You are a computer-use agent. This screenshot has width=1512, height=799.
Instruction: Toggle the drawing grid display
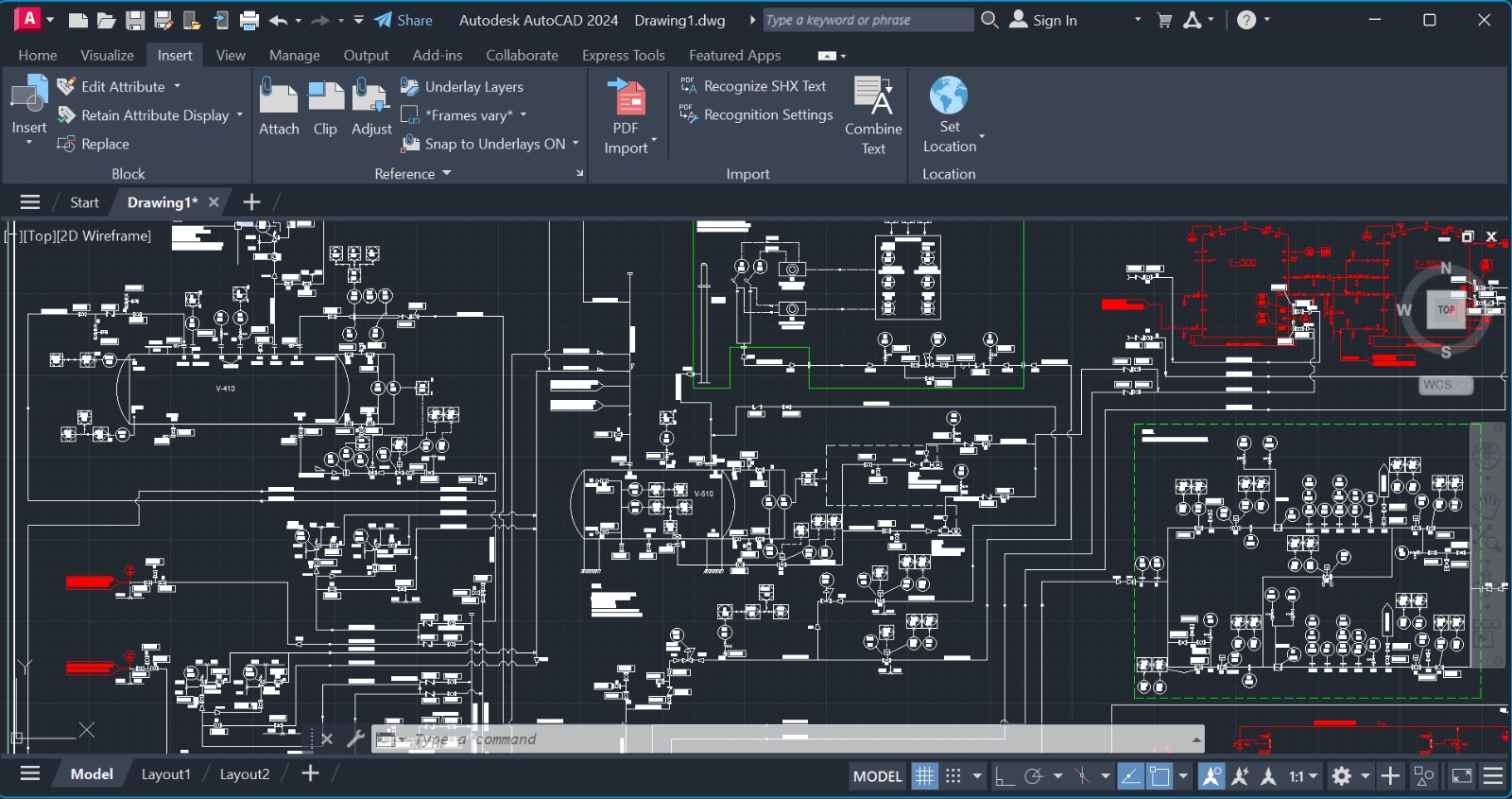click(x=924, y=776)
